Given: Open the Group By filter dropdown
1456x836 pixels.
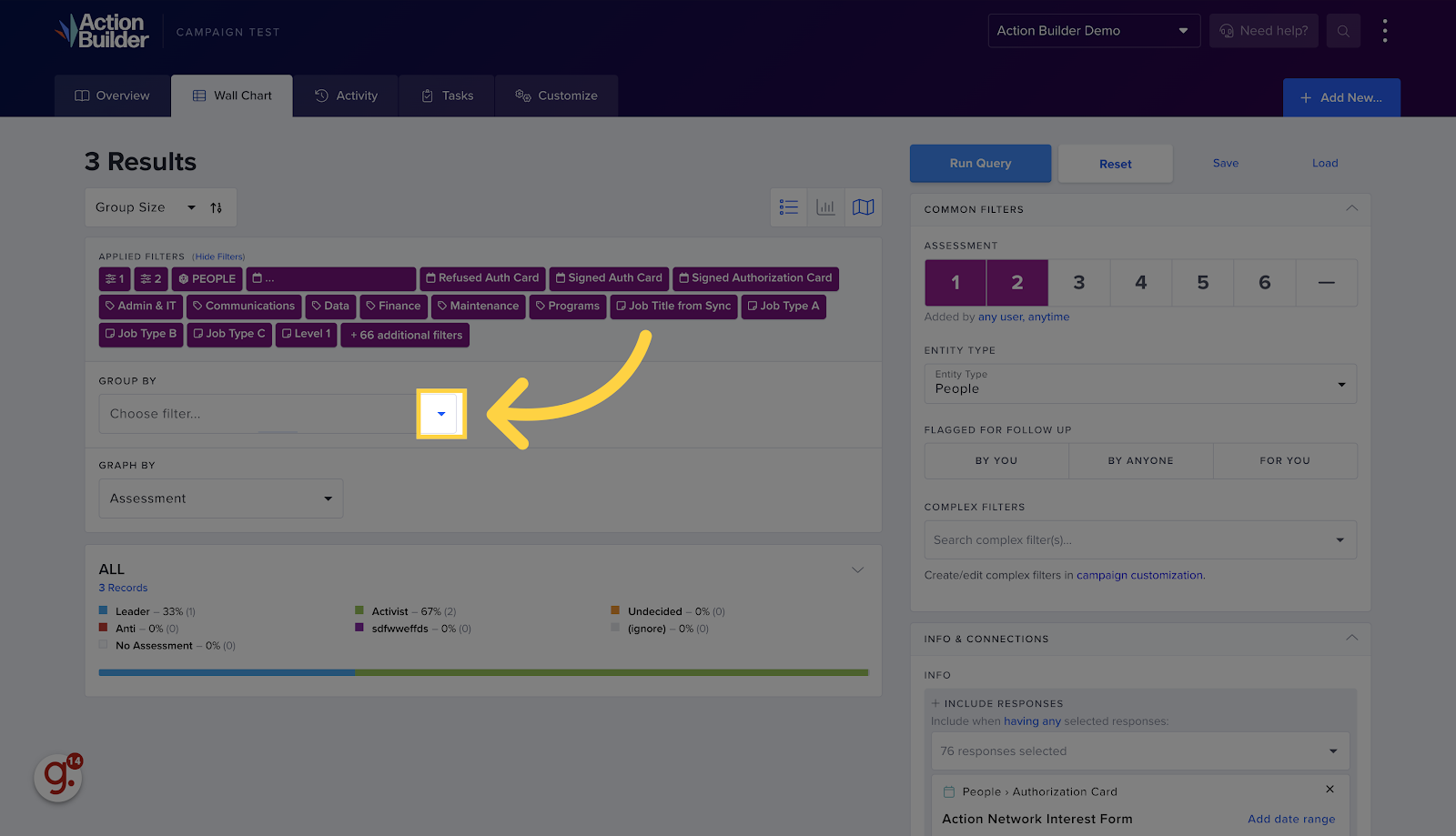Looking at the screenshot, I should click(440, 413).
